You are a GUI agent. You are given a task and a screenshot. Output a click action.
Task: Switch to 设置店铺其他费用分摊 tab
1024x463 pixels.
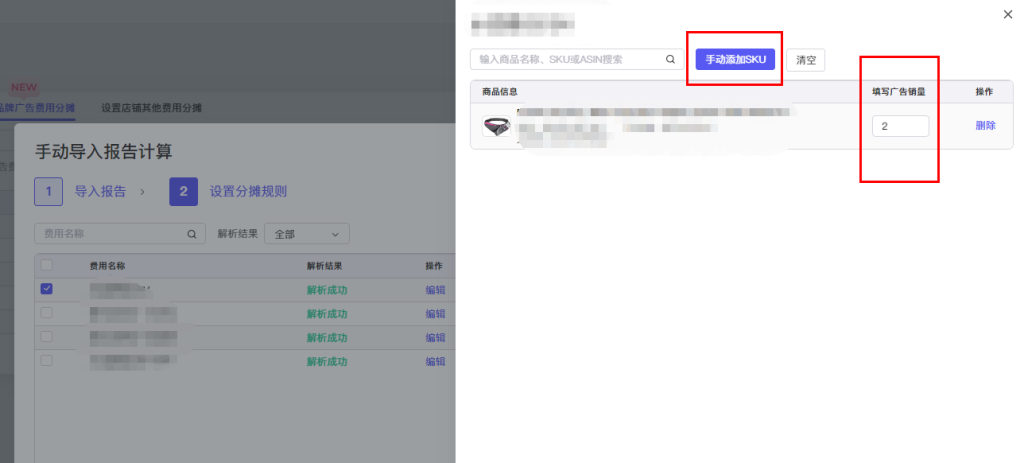tap(152, 108)
